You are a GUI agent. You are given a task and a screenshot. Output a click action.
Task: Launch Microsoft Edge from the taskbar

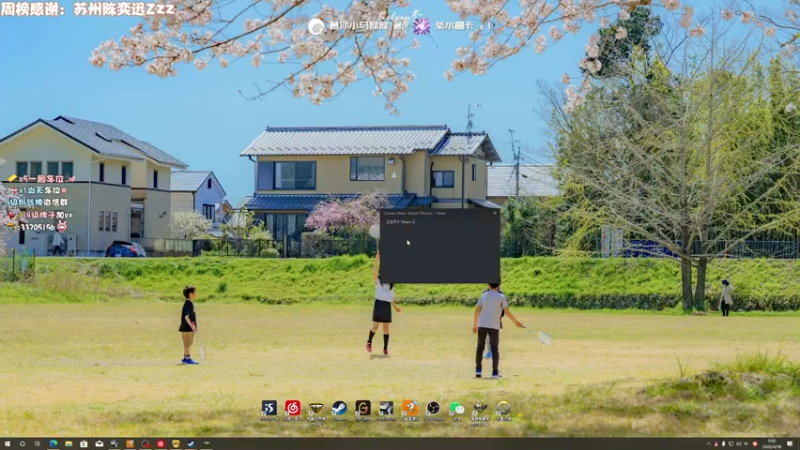point(53,444)
